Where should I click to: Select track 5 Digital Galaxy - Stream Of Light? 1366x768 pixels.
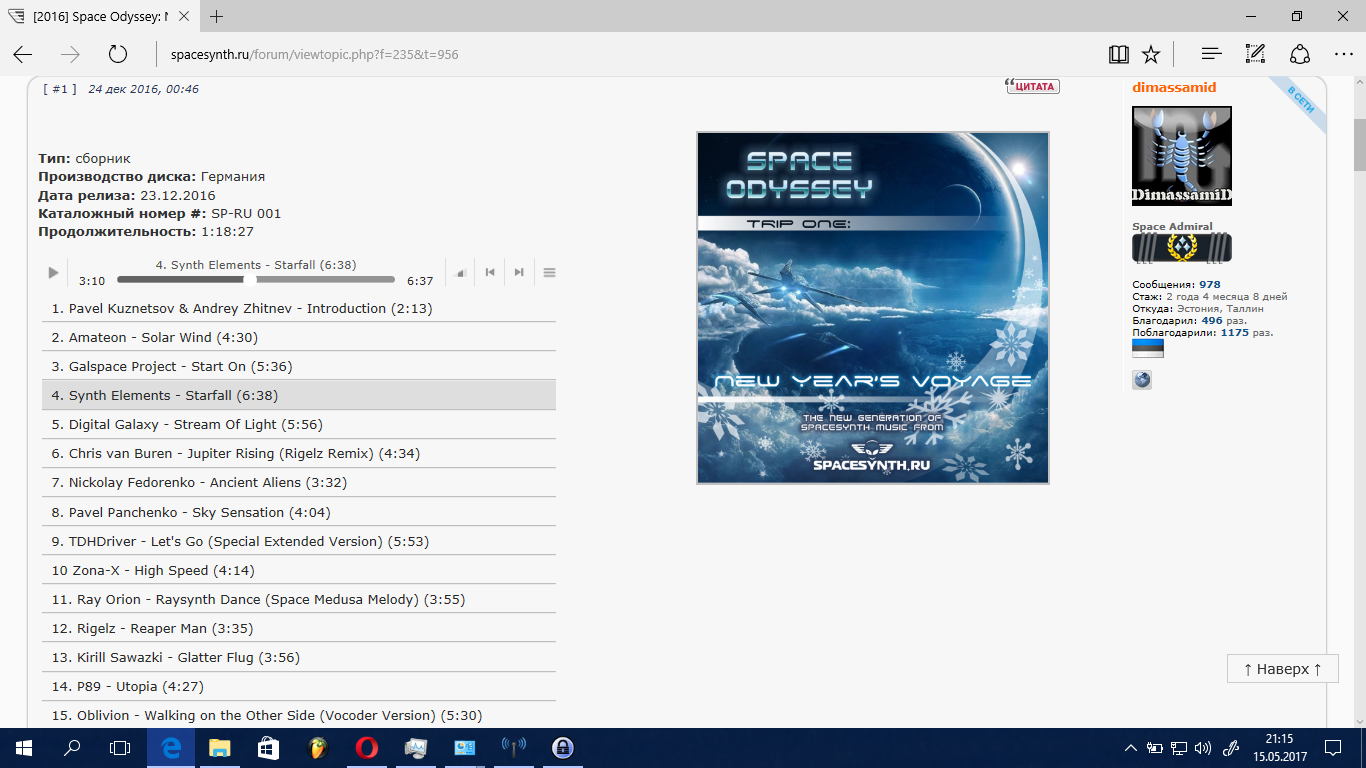(x=299, y=424)
